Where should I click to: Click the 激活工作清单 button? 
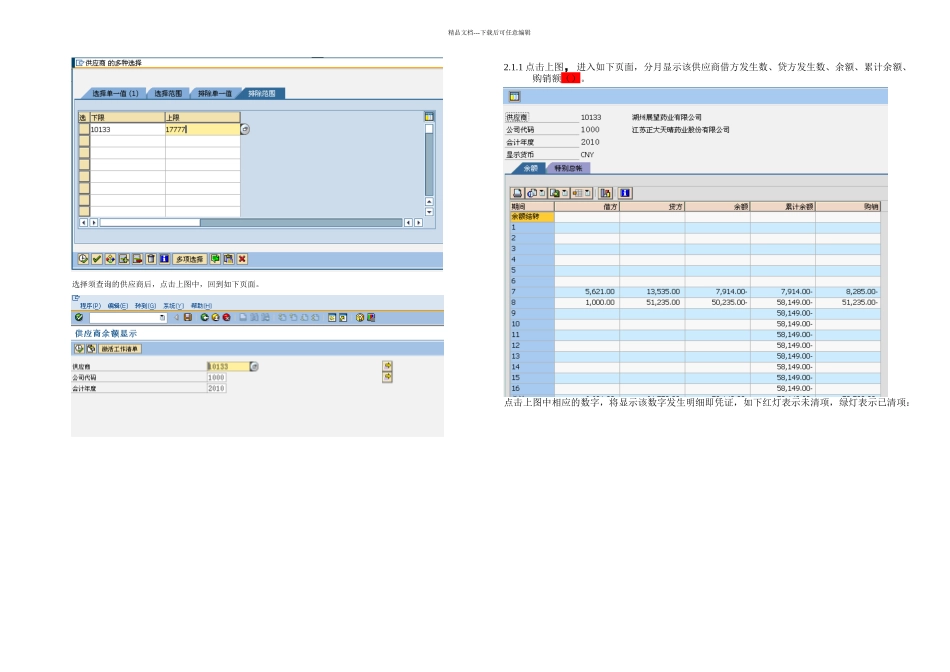pyautogui.click(x=120, y=348)
